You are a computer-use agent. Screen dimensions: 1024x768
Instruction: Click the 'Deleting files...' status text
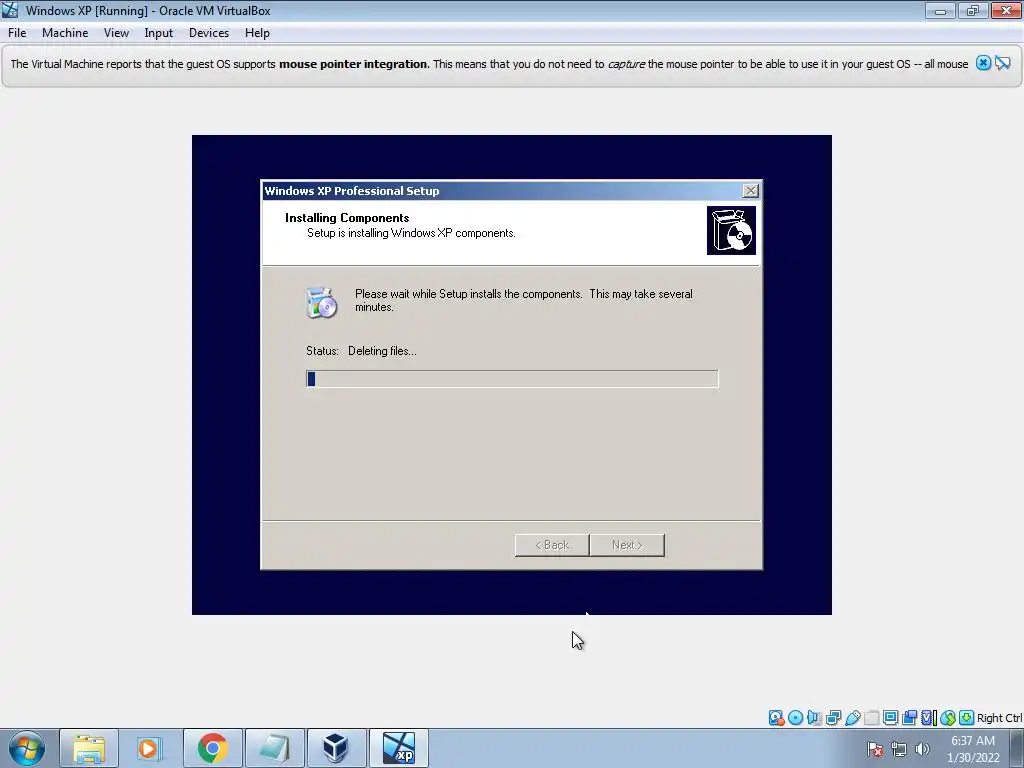click(382, 351)
